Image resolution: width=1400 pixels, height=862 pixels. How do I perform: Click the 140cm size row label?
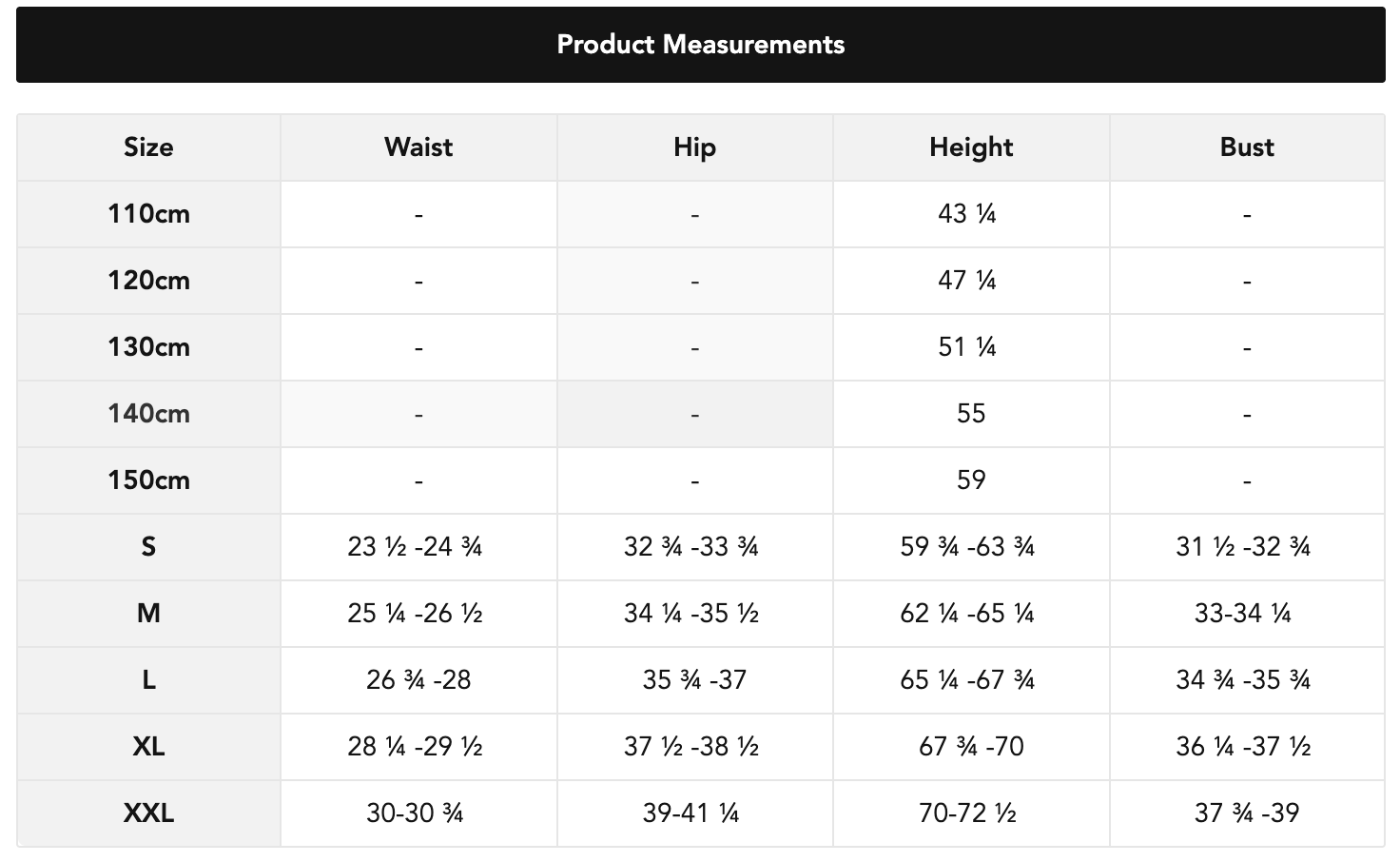(148, 414)
